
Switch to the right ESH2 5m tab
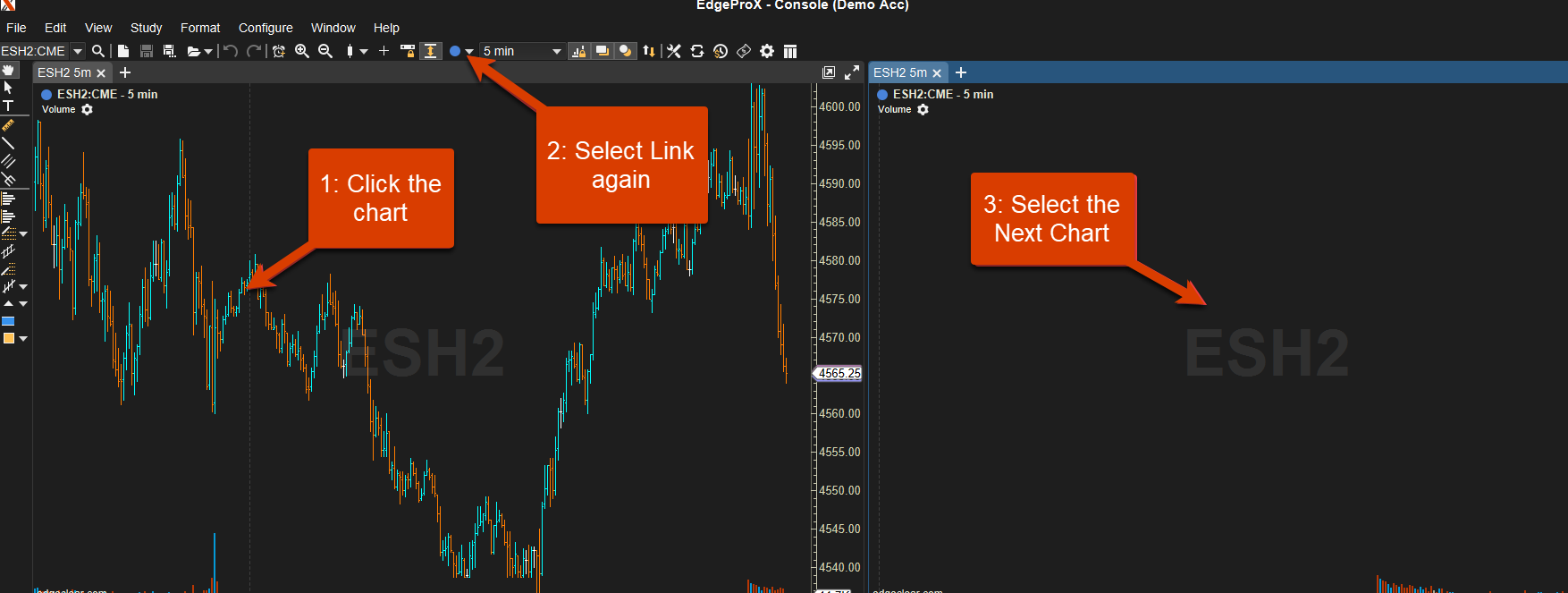(899, 72)
